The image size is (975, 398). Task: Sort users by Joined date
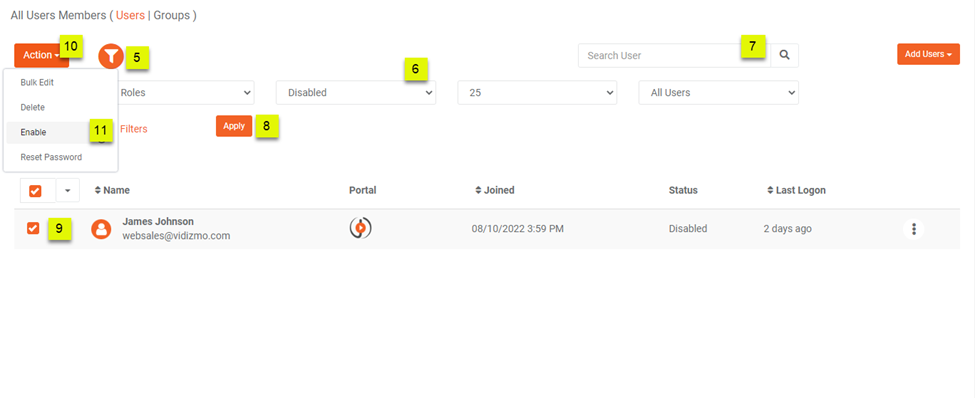tap(494, 190)
